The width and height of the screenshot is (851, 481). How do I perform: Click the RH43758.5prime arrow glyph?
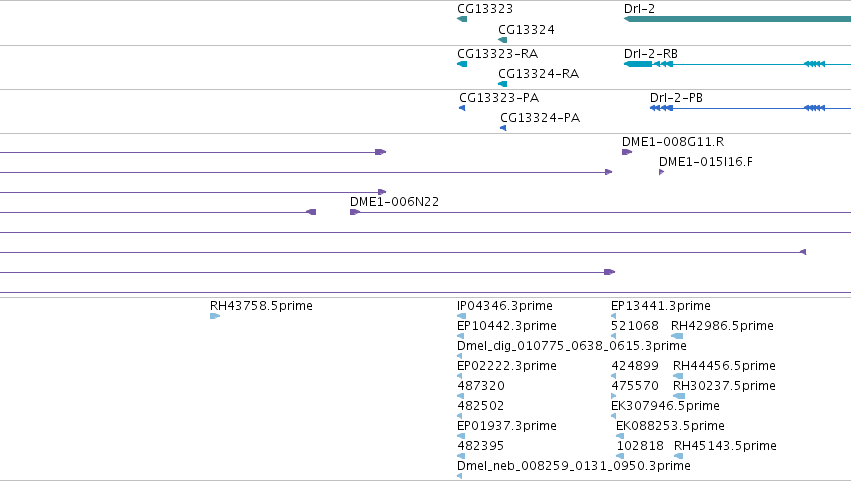pos(215,316)
